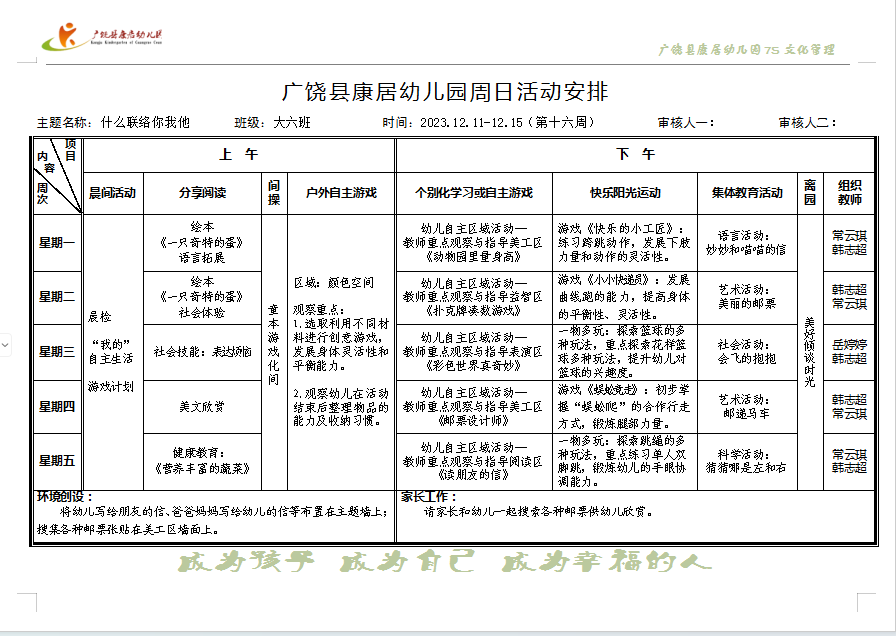Click the 《彩色世界真奇妙》 activity cell
The width and height of the screenshot is (896, 636).
click(x=474, y=352)
